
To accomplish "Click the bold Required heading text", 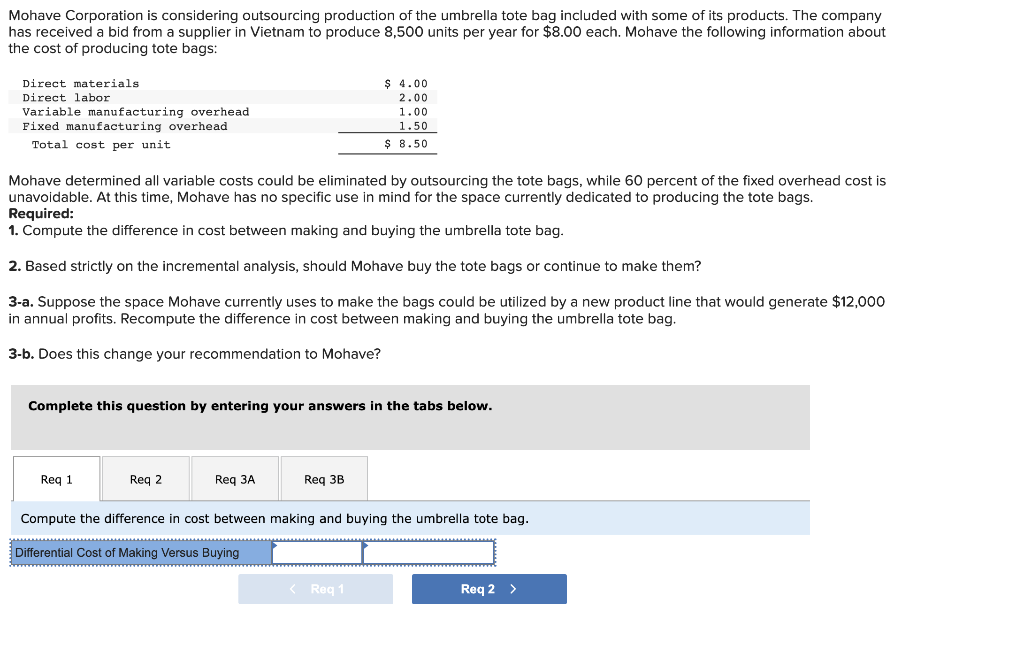I will coord(37,213).
